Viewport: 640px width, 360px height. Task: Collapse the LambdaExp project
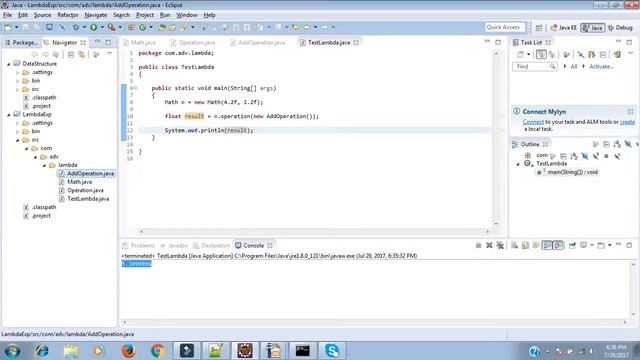point(9,115)
